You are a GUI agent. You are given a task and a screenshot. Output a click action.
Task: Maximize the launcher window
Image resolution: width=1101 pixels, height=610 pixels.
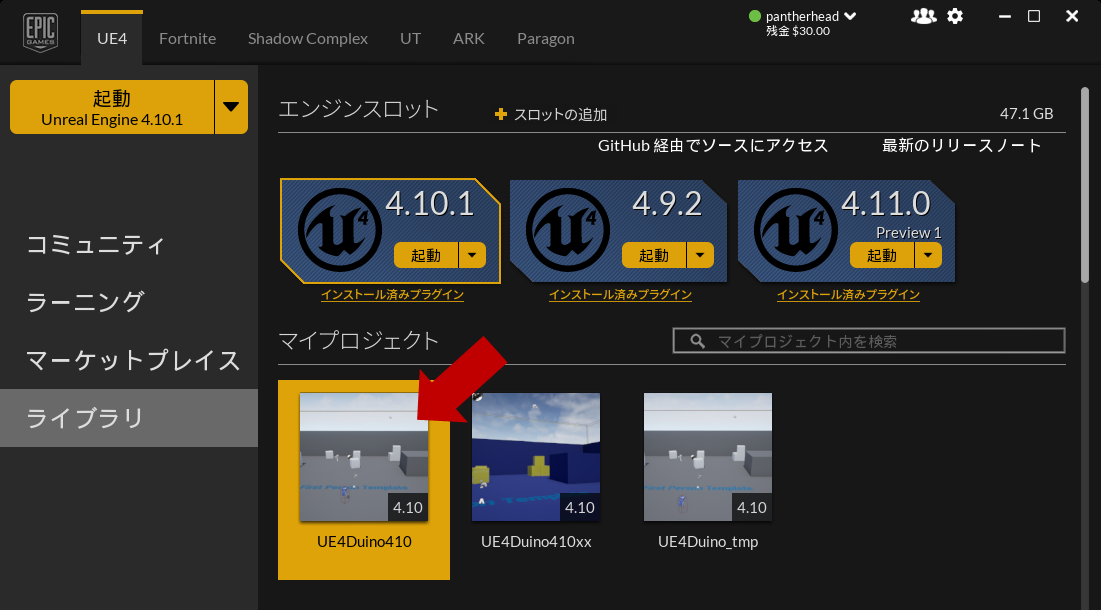(1034, 16)
